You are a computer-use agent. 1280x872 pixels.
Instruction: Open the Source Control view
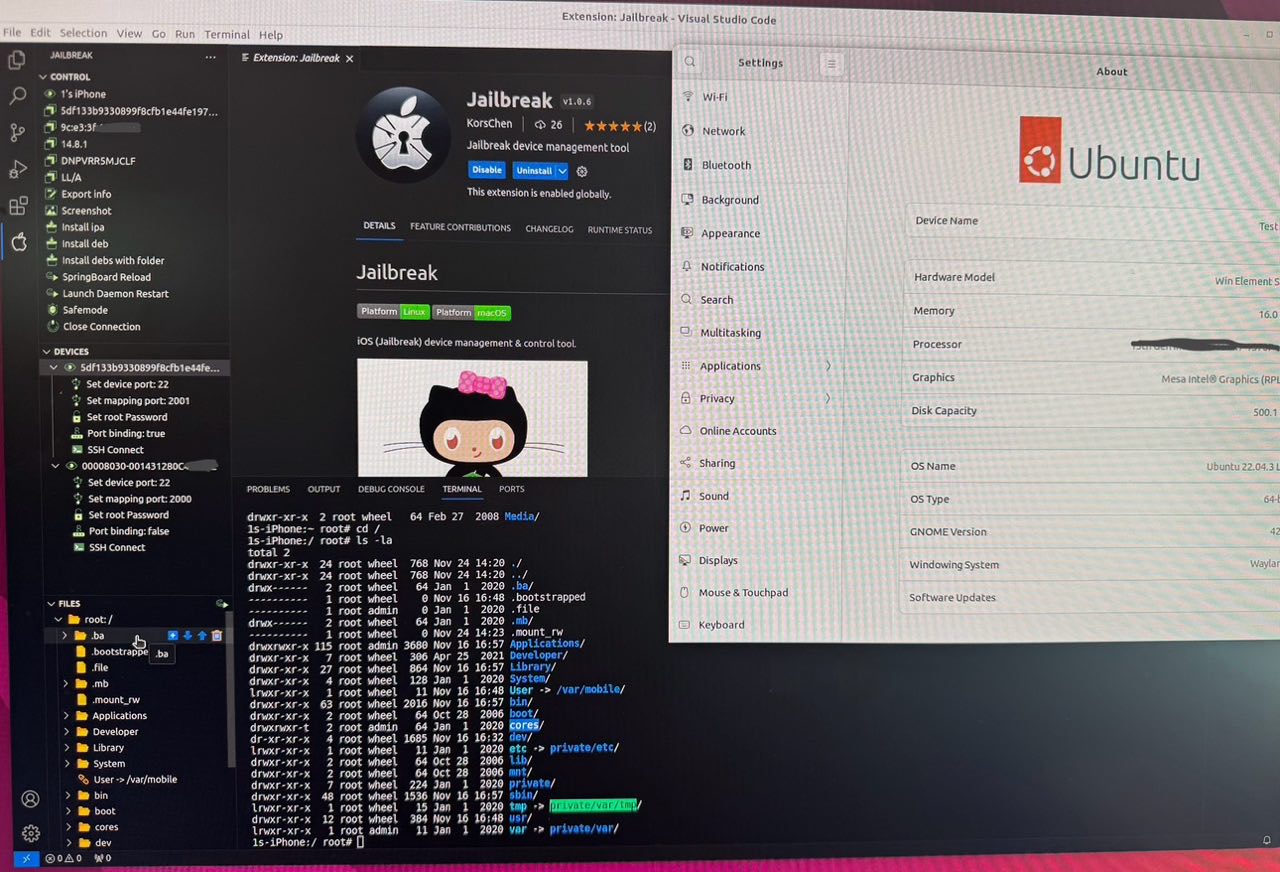coord(17,132)
